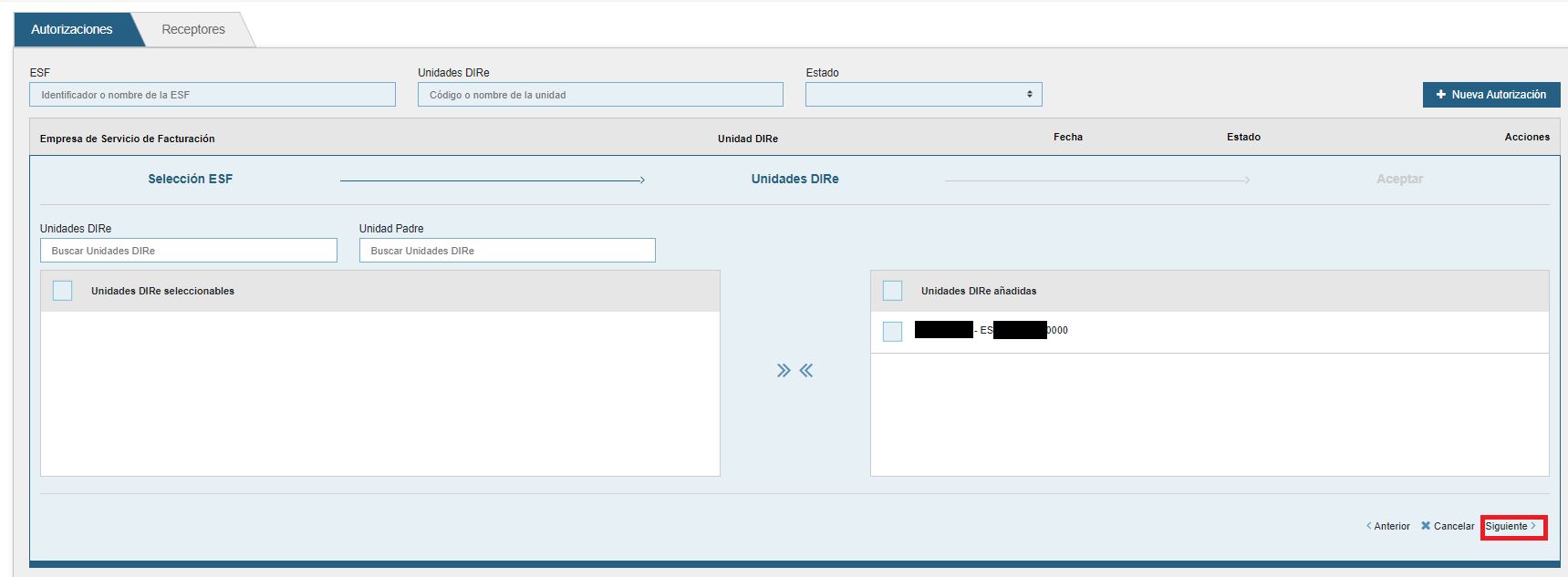This screenshot has height=577, width=1568.
Task: Click the plus icon on Nueva Autorización
Action: pos(1441,95)
